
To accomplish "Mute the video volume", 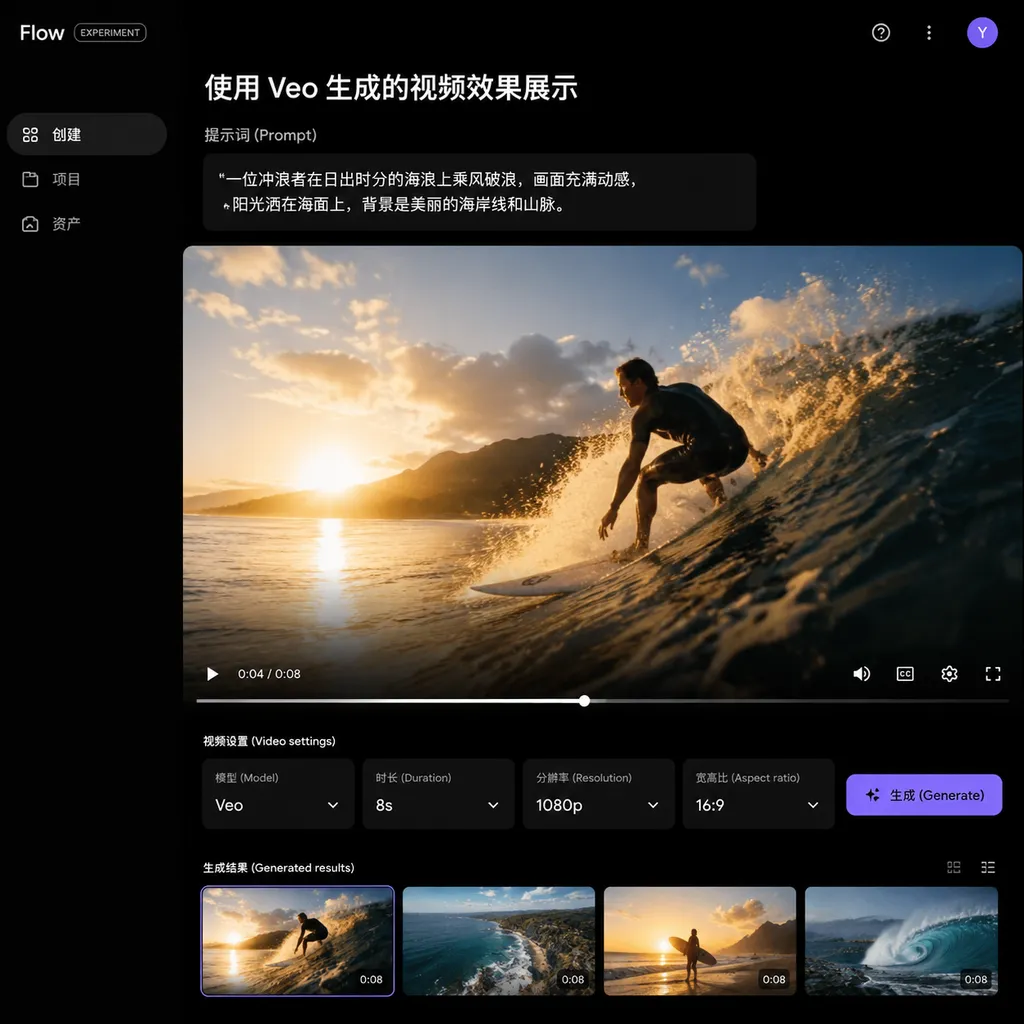I will tap(861, 674).
